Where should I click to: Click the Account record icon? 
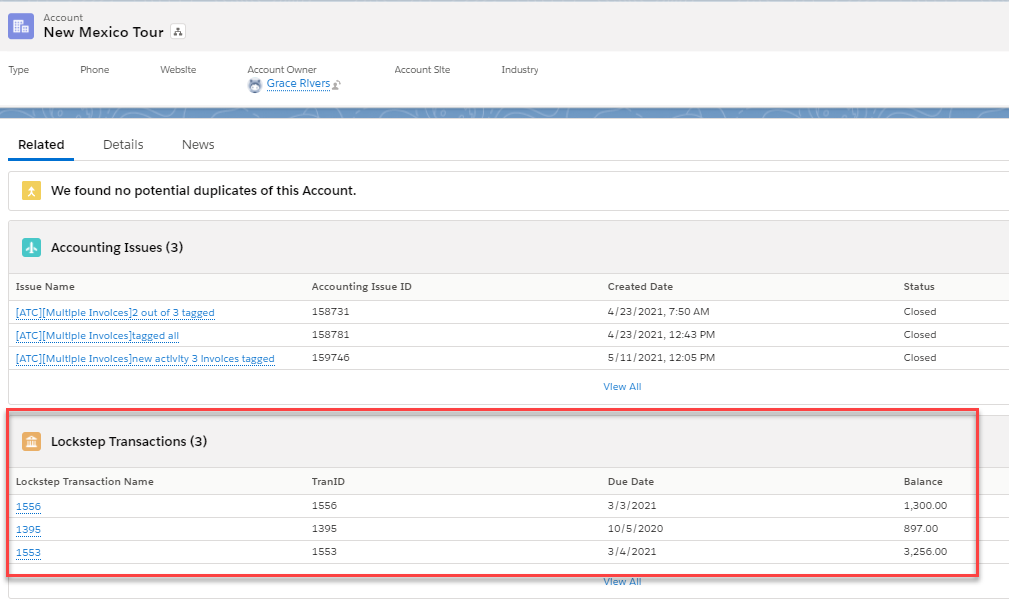pyautogui.click(x=21, y=26)
